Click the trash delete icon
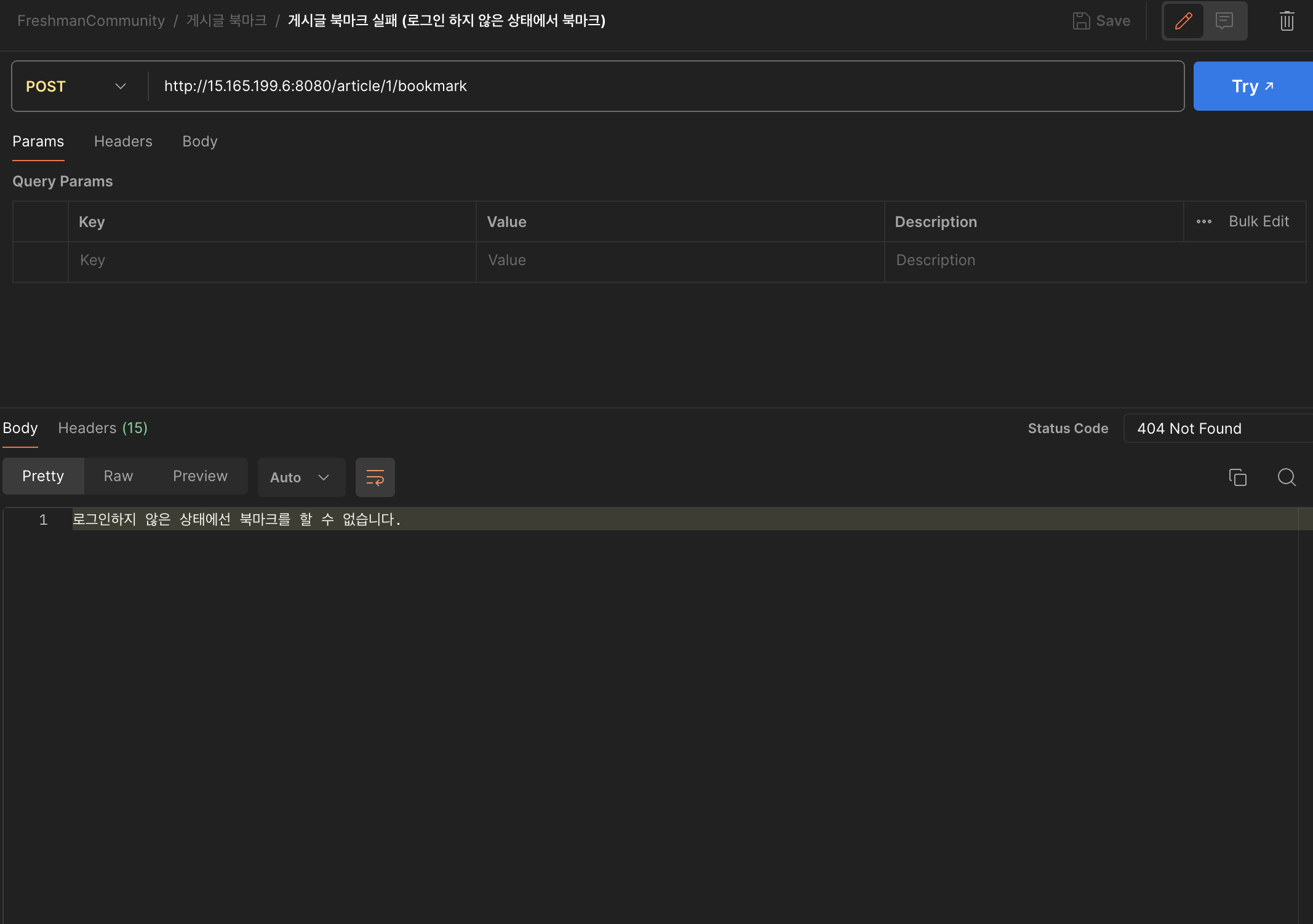The height and width of the screenshot is (924, 1313). [1287, 21]
